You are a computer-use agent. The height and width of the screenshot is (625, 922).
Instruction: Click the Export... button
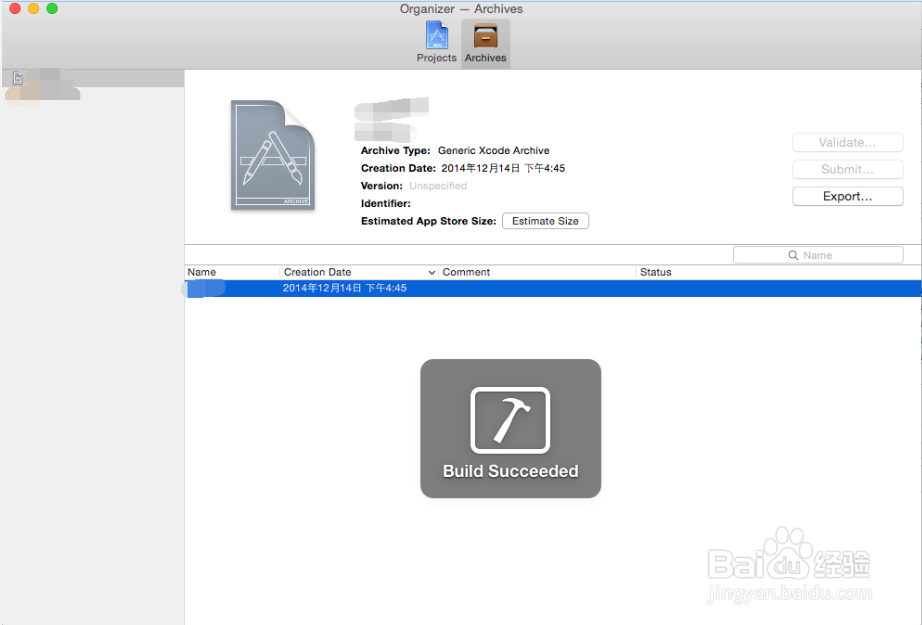(847, 196)
